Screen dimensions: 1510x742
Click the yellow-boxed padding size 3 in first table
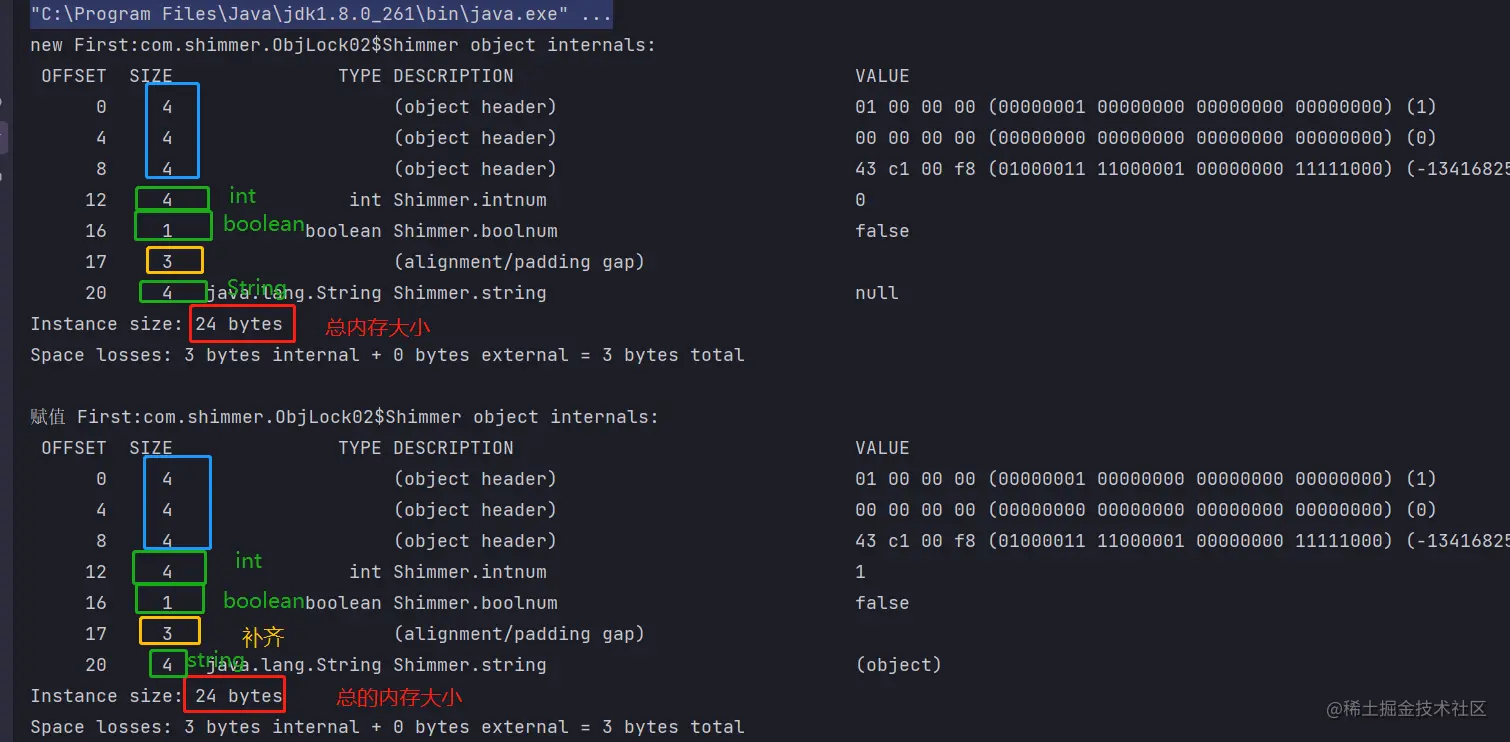tap(168, 262)
